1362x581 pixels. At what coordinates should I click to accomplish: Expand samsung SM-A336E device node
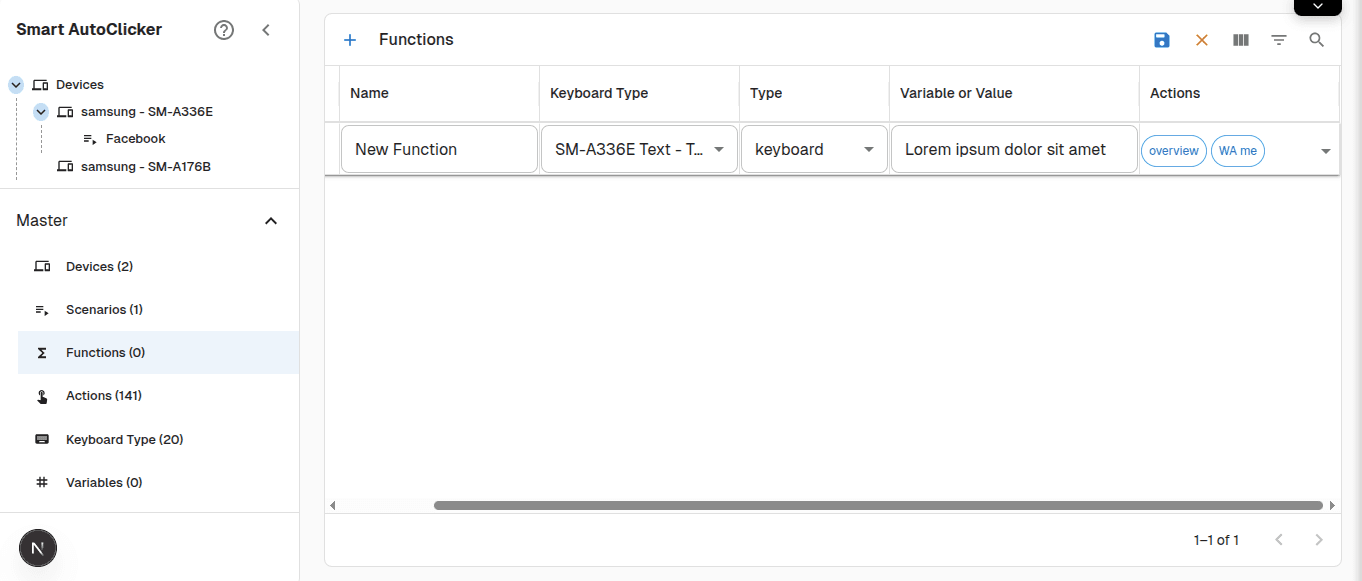pos(40,111)
